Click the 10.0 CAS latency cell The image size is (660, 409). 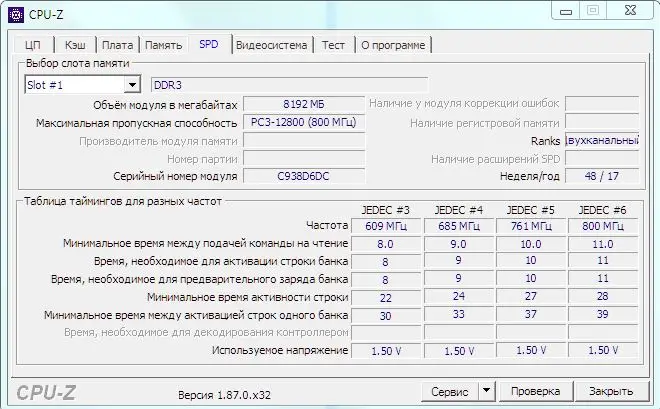(x=531, y=244)
